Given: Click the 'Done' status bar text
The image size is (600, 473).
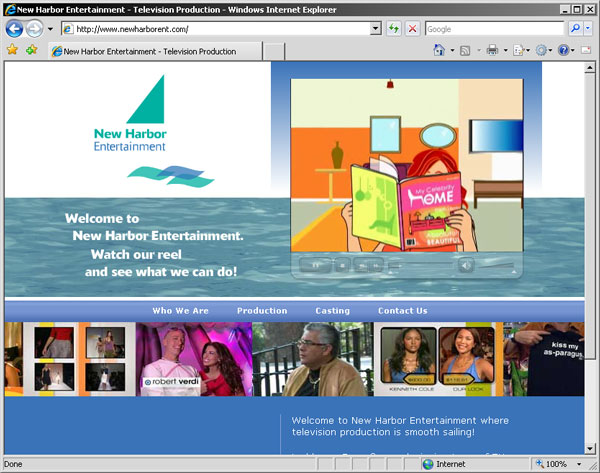Looking at the screenshot, I should click(x=13, y=464).
